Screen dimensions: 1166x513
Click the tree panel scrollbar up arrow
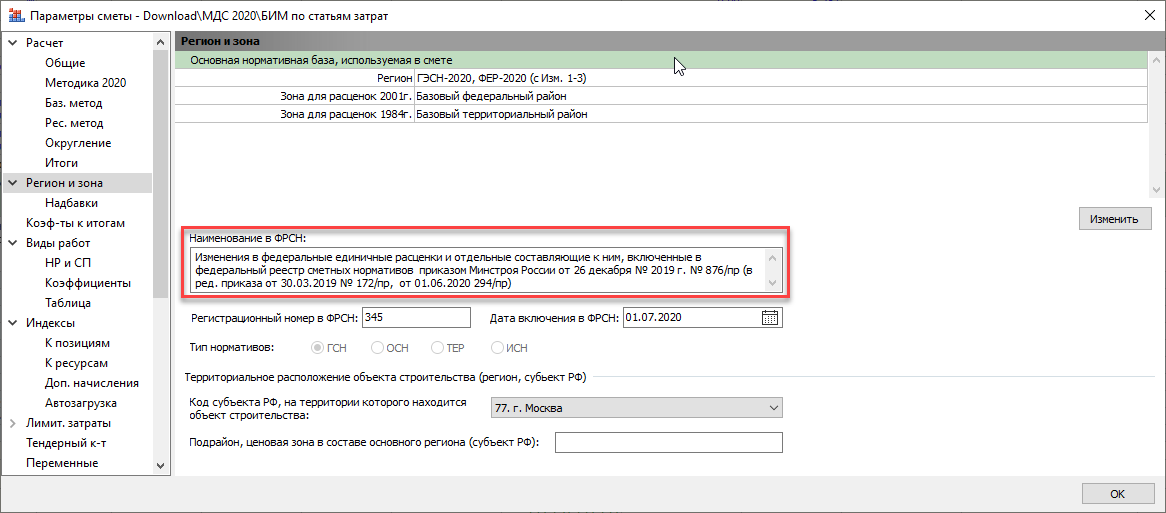pos(161,43)
